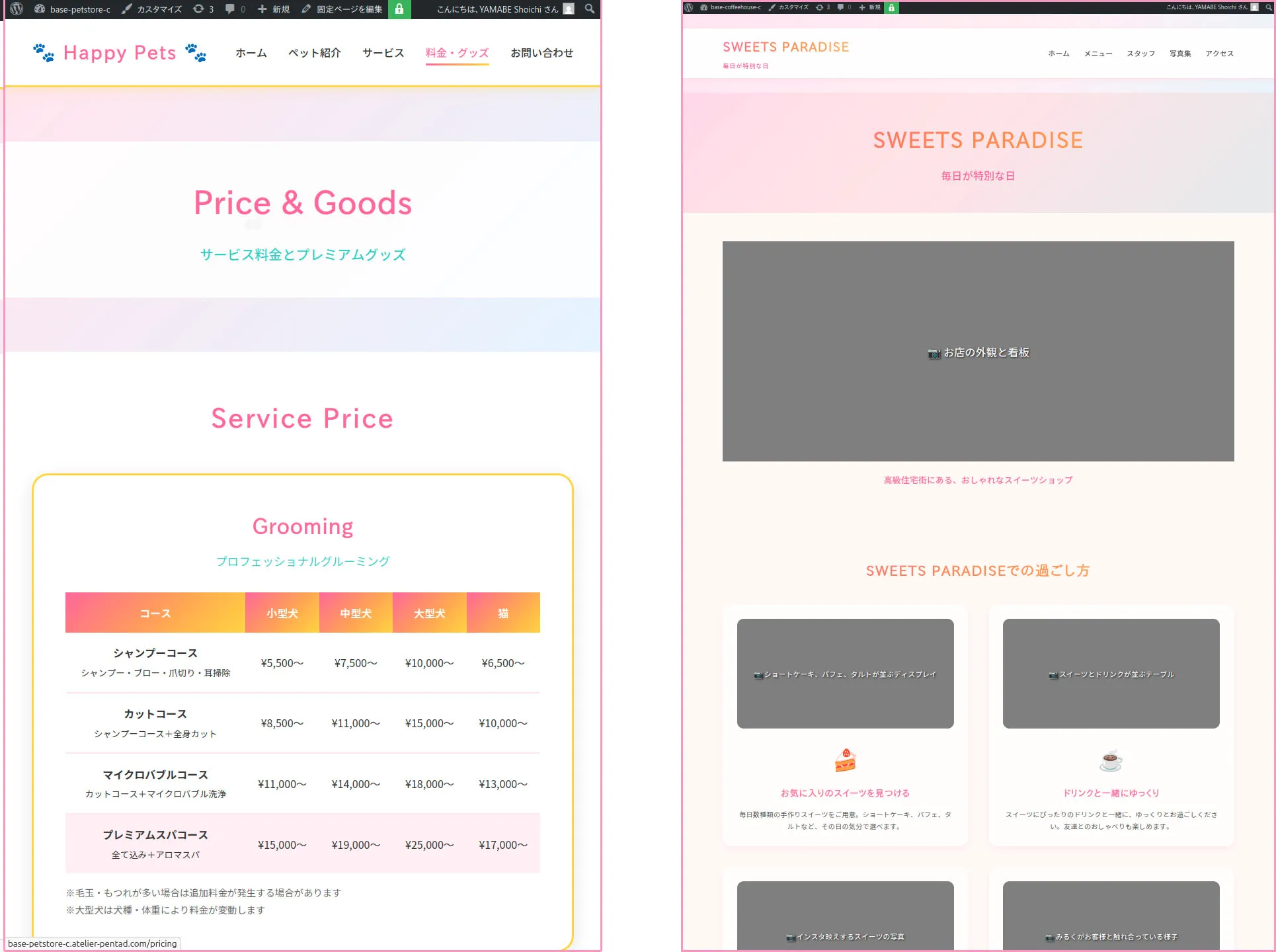The height and width of the screenshot is (952, 1276).
Task: Expand the base-coffeehouse-c site dropdown
Action: (737, 7)
